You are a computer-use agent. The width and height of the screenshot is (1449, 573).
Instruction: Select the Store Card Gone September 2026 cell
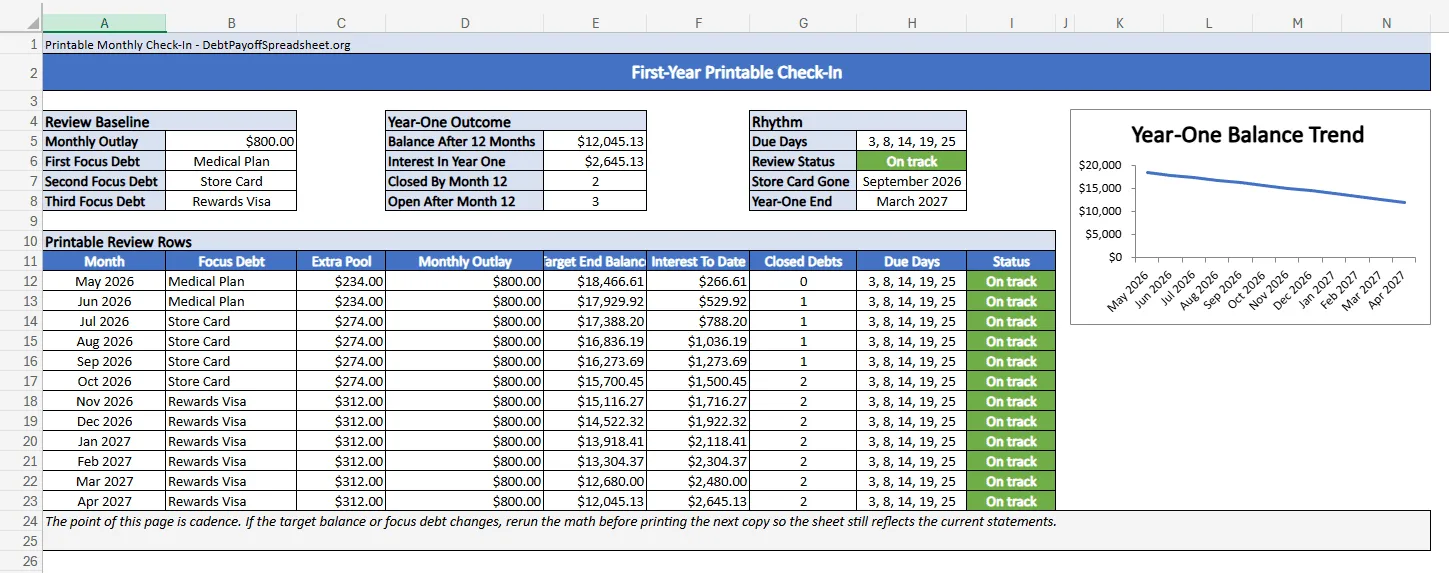(911, 181)
